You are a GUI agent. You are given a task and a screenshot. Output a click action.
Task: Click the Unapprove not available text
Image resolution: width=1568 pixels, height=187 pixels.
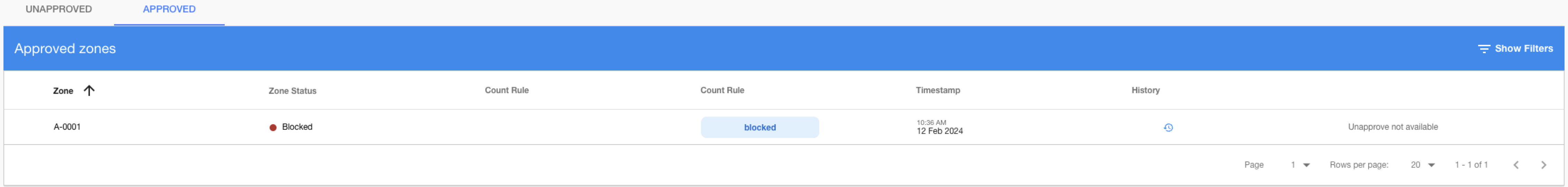(x=1392, y=127)
